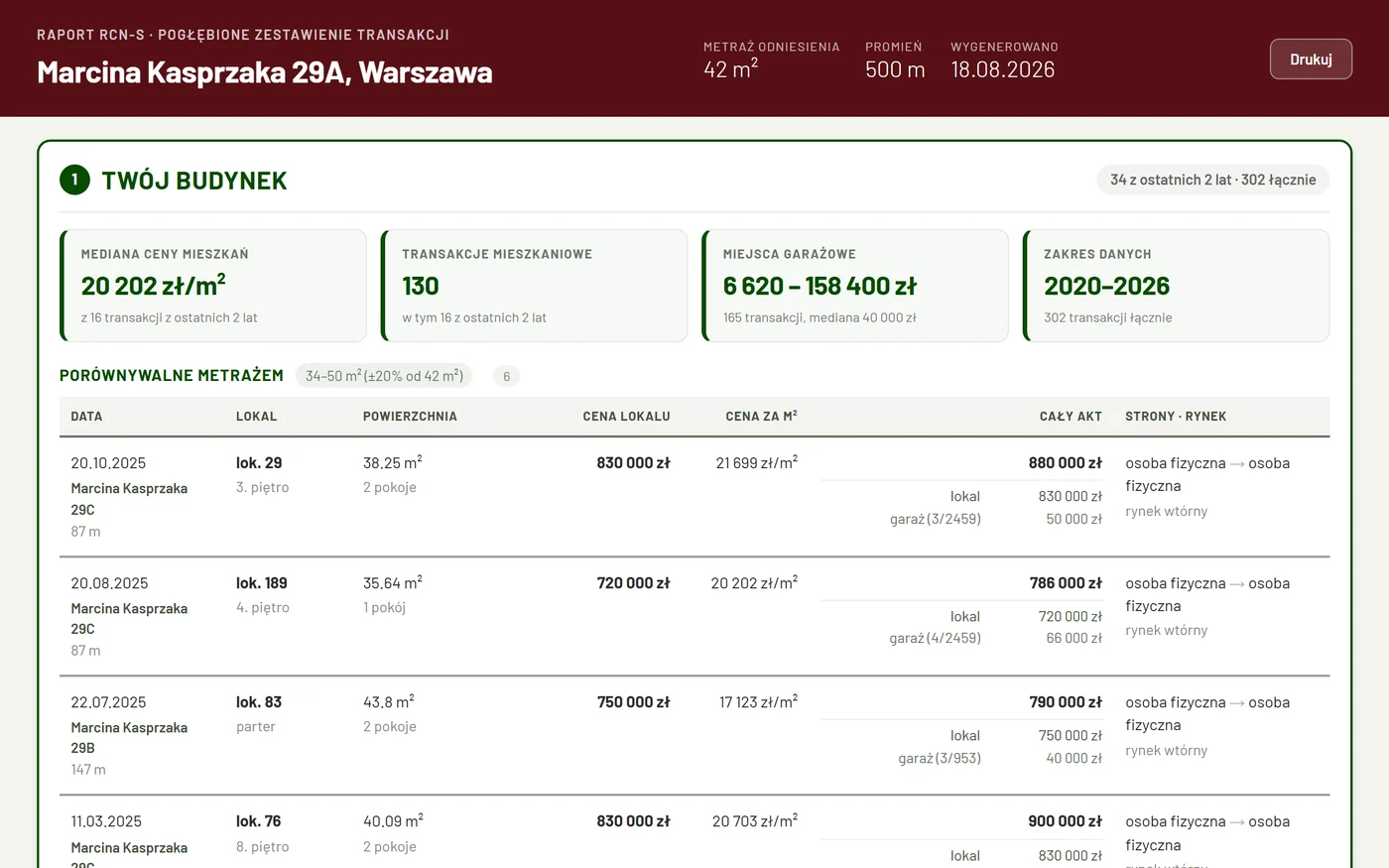Click the 20 202 zł/m² table price

pos(754,582)
